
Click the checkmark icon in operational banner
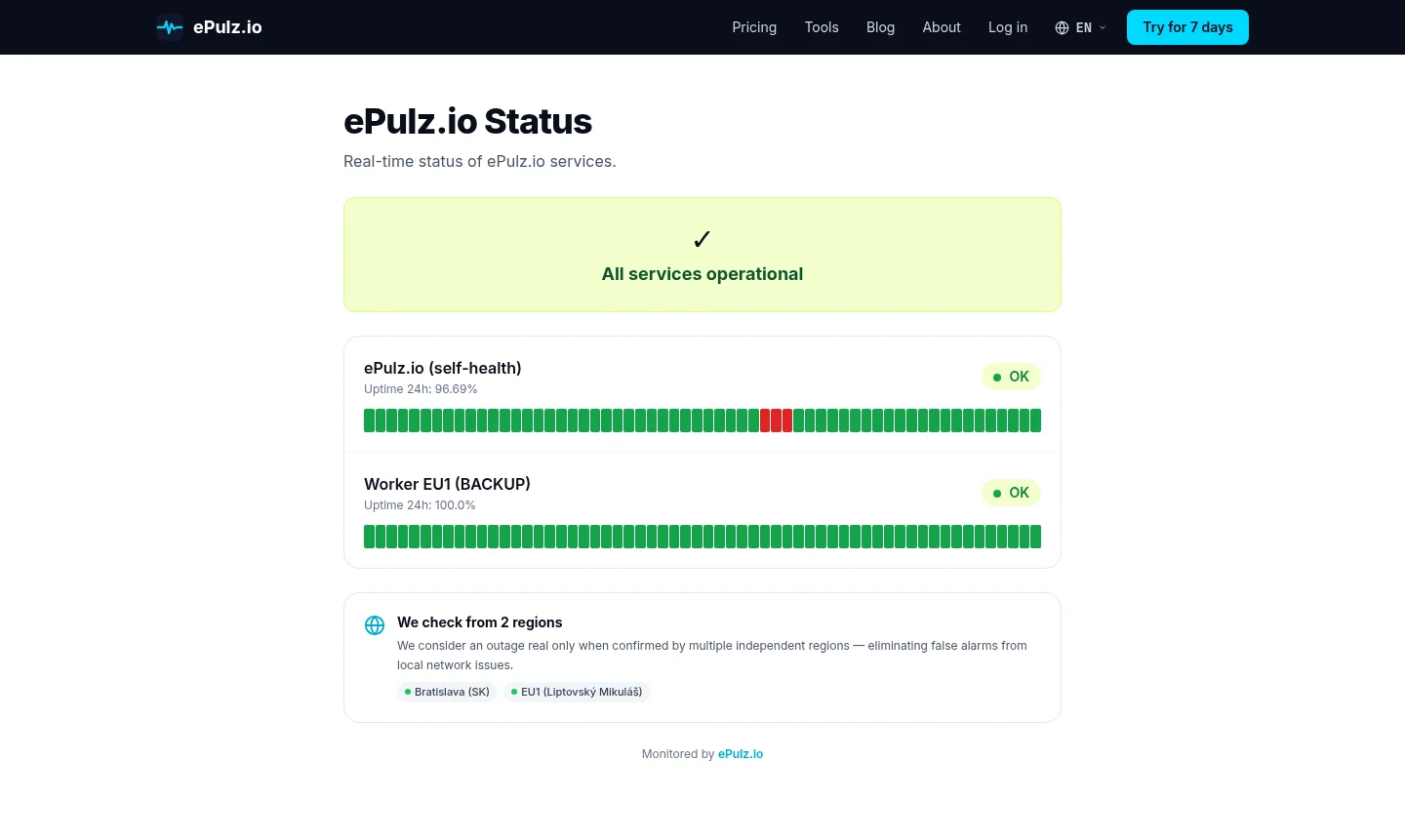(x=702, y=239)
